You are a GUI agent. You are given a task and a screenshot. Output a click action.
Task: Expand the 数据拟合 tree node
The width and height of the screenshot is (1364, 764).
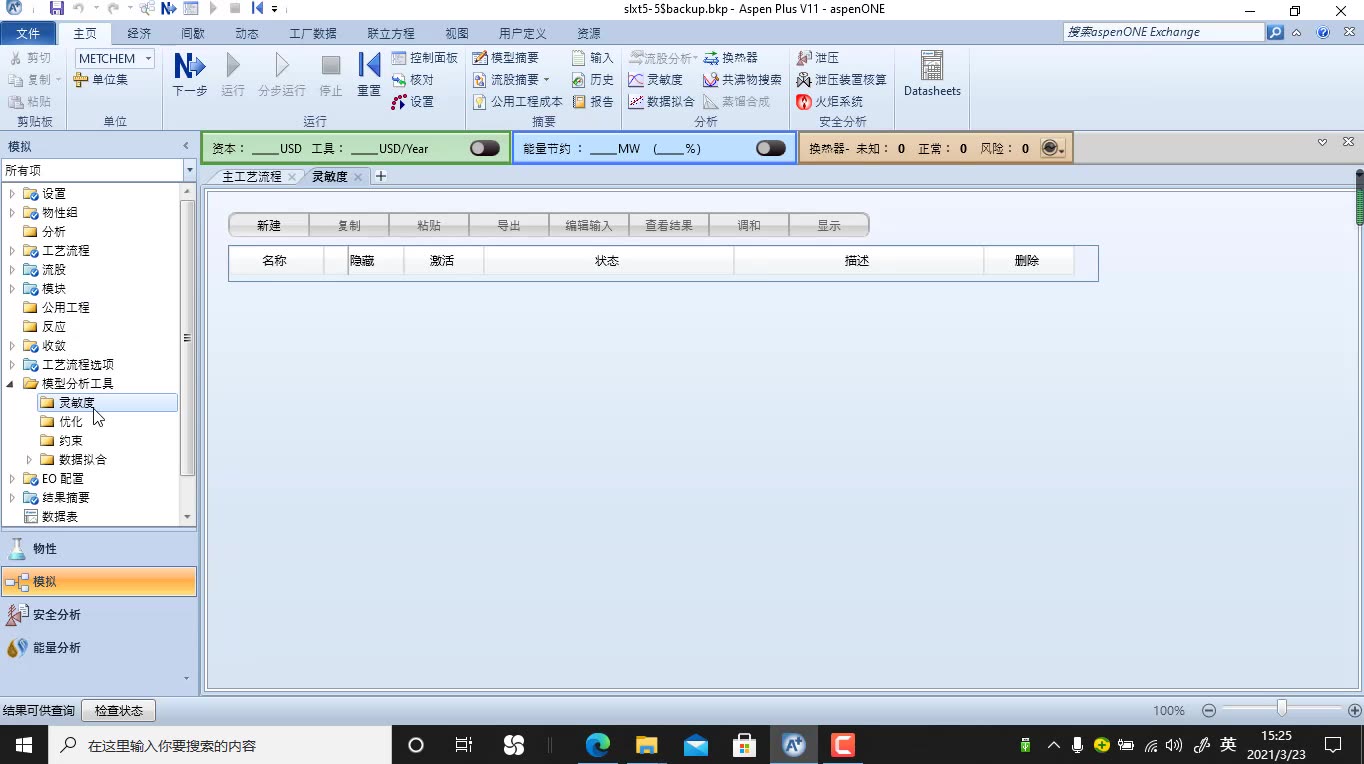coord(29,459)
